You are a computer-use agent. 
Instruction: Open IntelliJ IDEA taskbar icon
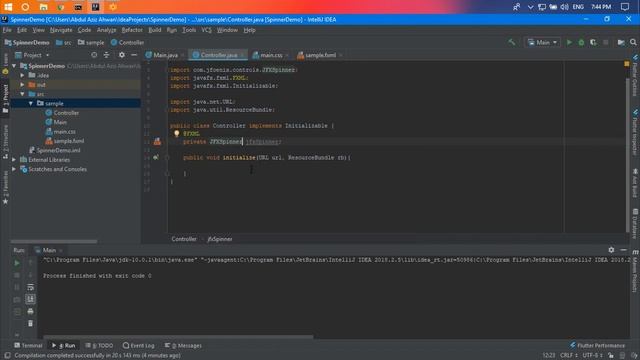96,7
